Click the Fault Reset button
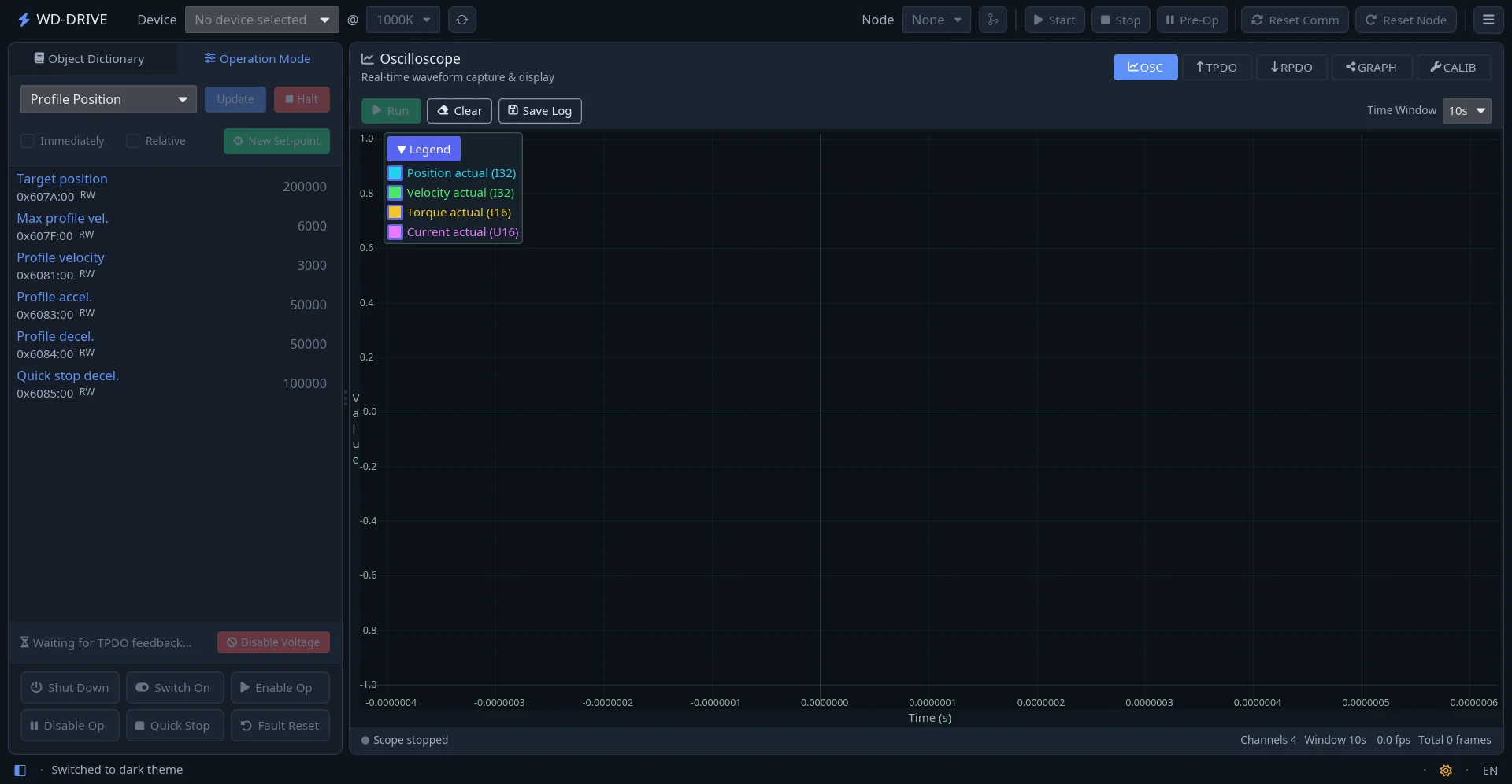This screenshot has height=784, width=1512. coord(280,726)
